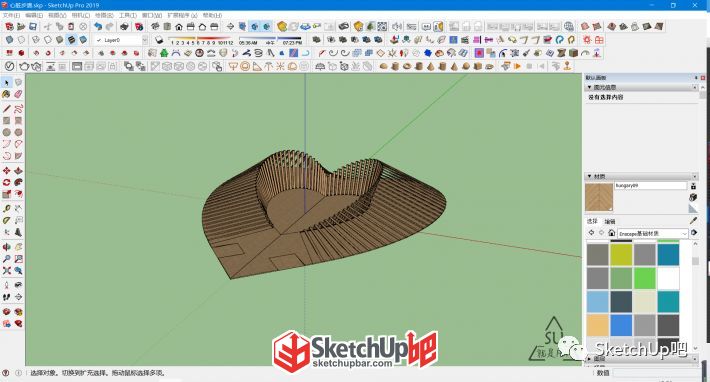Toggle Shaded With Textures face style
Image resolution: width=710 pixels, height=382 pixels.
point(72,40)
